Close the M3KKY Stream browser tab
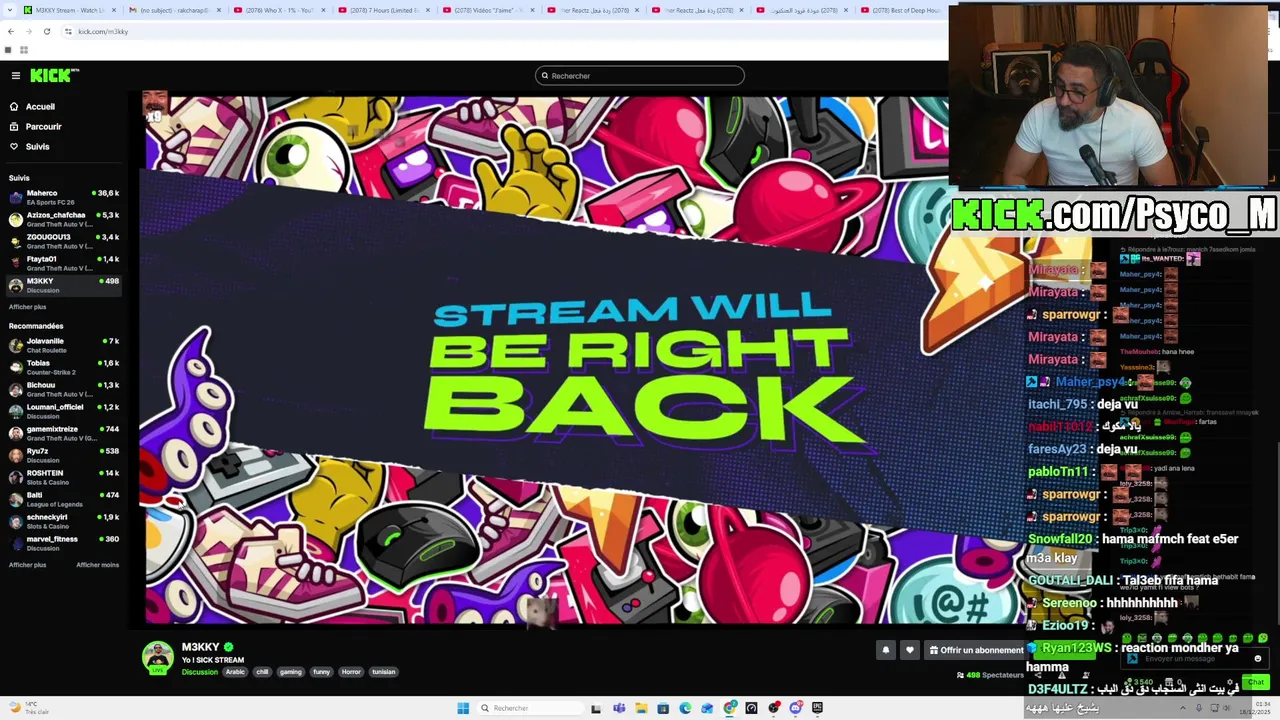This screenshot has width=1280, height=720. pyautogui.click(x=114, y=10)
